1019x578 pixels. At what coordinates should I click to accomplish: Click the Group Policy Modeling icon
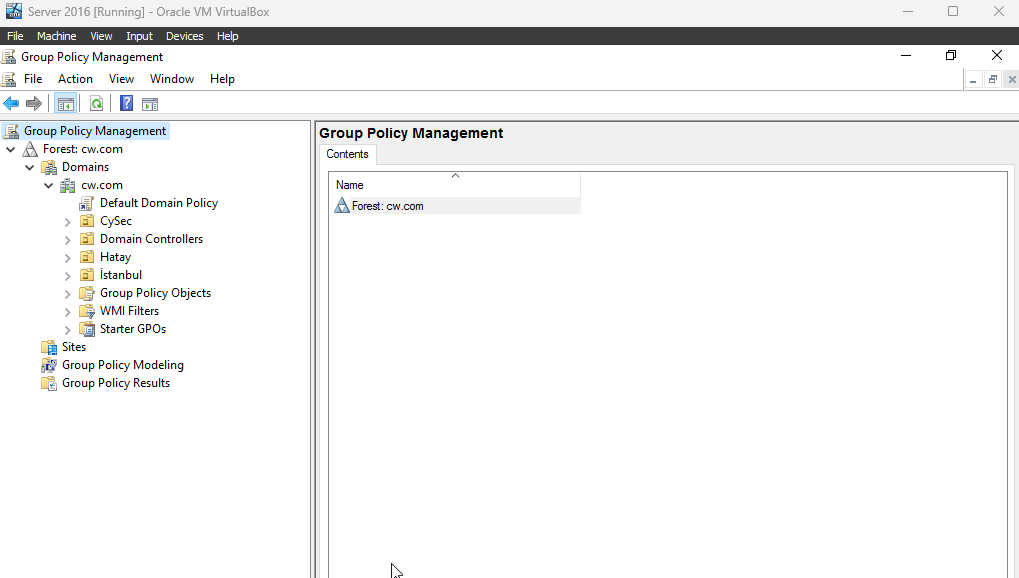(x=49, y=365)
